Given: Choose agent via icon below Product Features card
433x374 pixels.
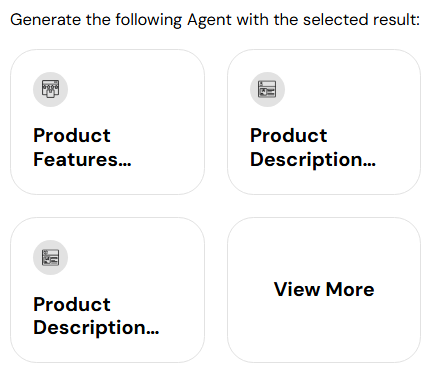Looking at the screenshot, I should 50,257.
